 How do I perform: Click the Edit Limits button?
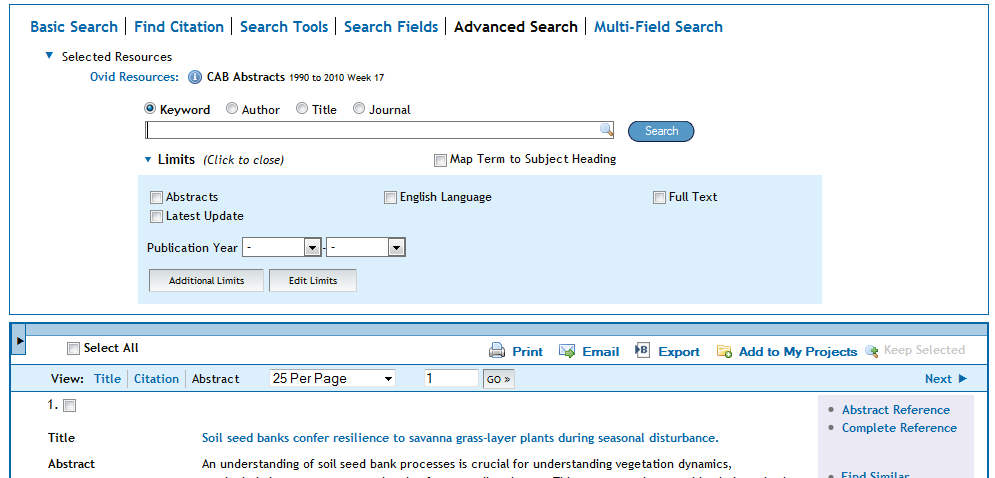313,281
